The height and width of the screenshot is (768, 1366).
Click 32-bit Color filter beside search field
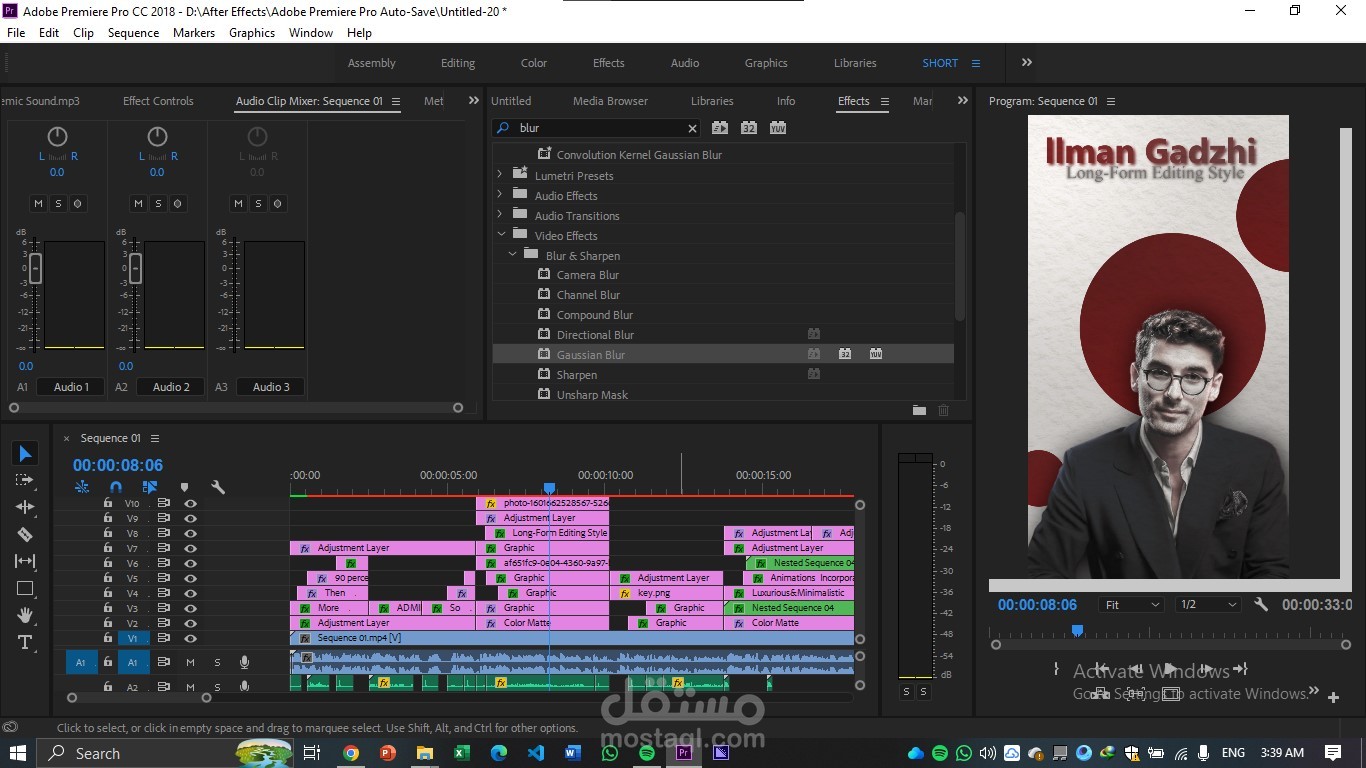pos(749,128)
